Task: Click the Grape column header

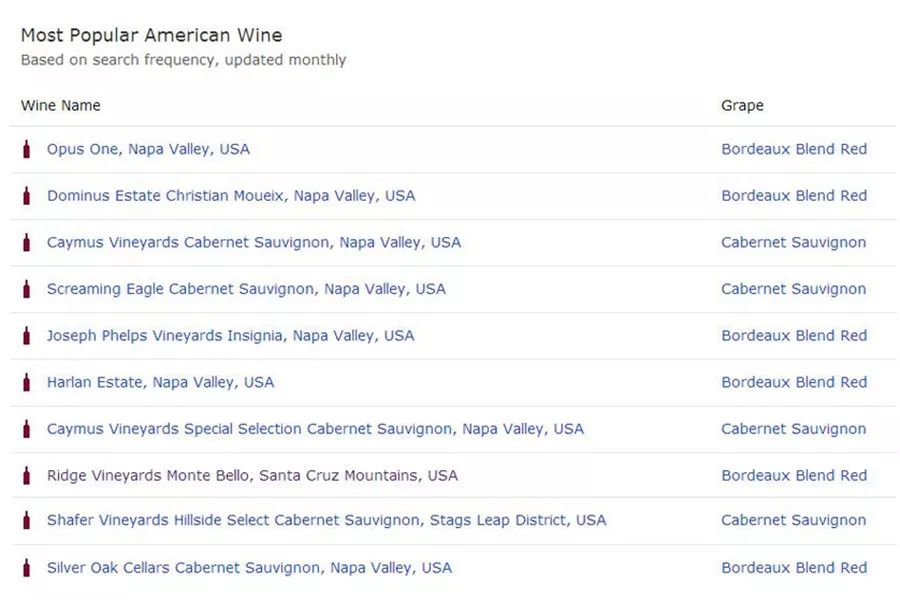Action: [x=742, y=106]
